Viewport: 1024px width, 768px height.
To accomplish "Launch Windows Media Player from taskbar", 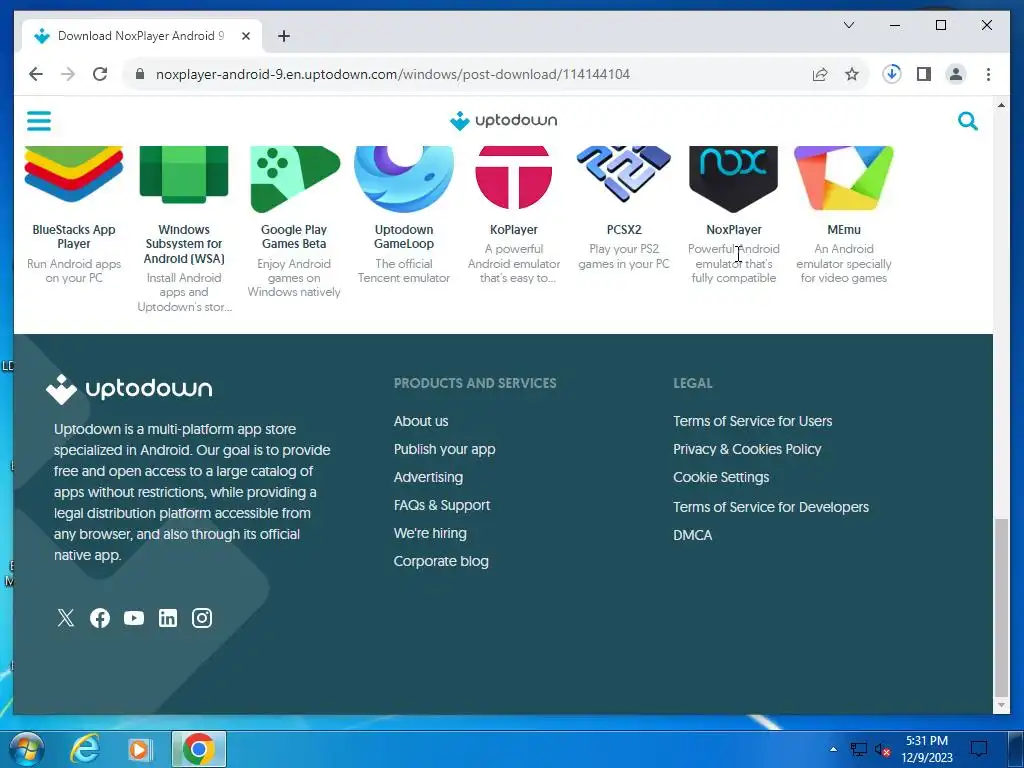I will (140, 749).
